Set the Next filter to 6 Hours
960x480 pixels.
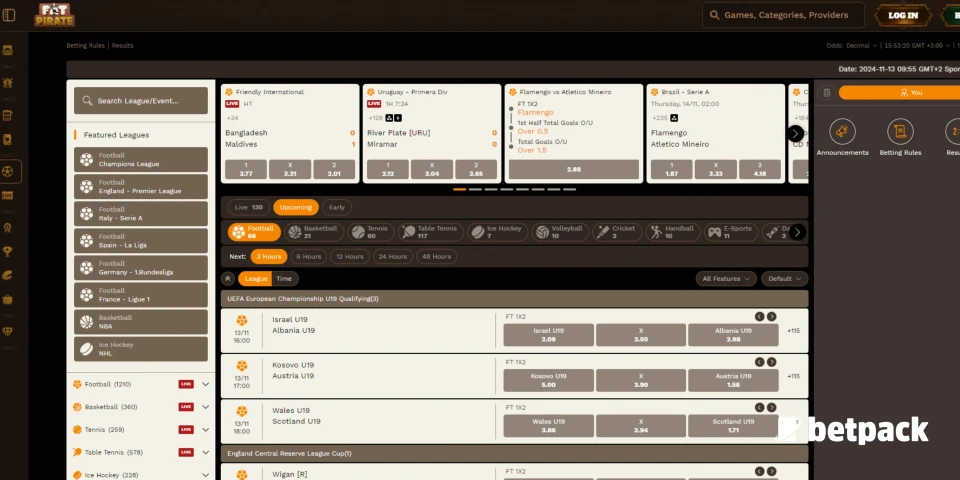tap(309, 256)
